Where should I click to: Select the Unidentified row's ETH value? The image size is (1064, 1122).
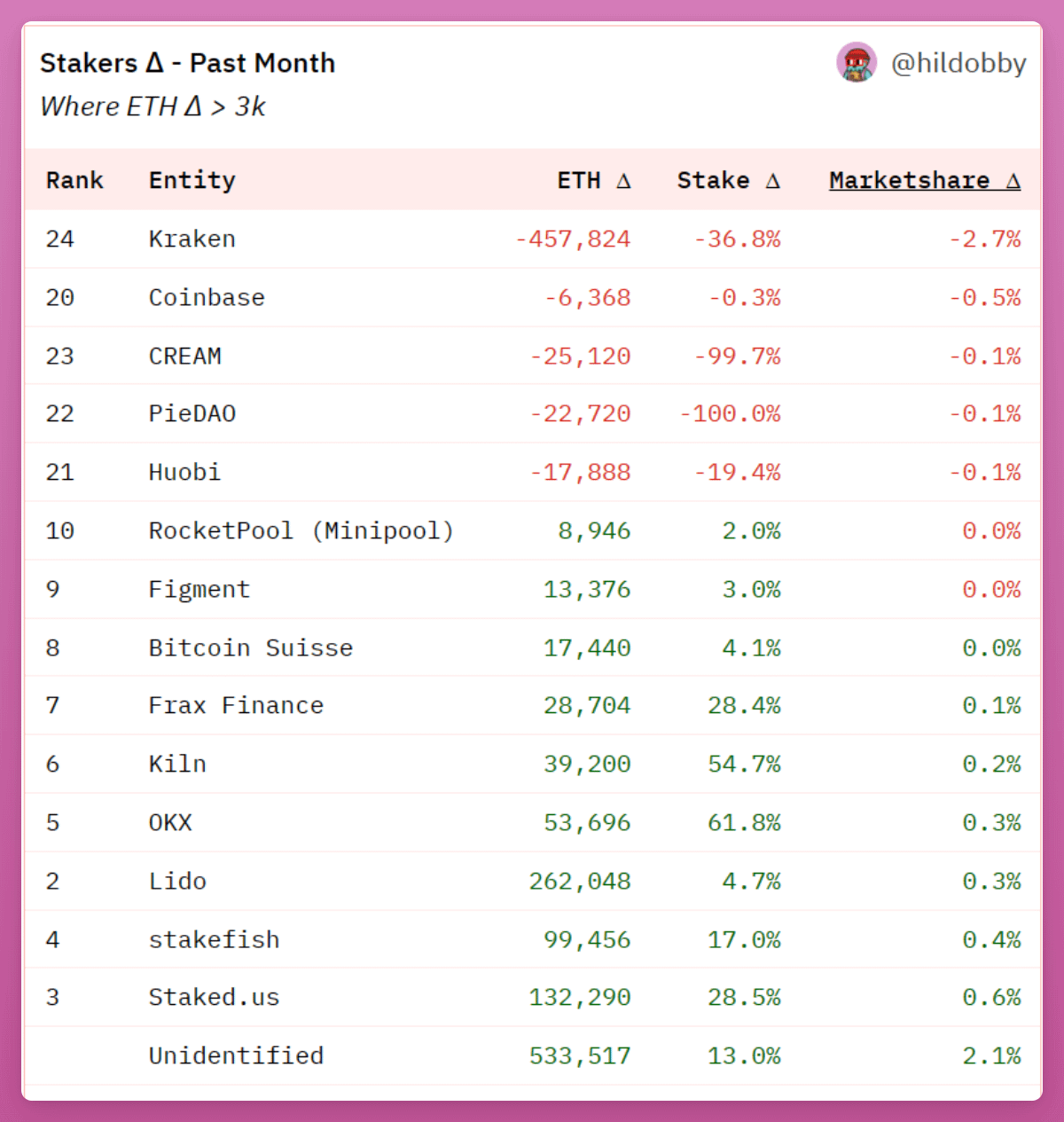pyautogui.click(x=580, y=1055)
